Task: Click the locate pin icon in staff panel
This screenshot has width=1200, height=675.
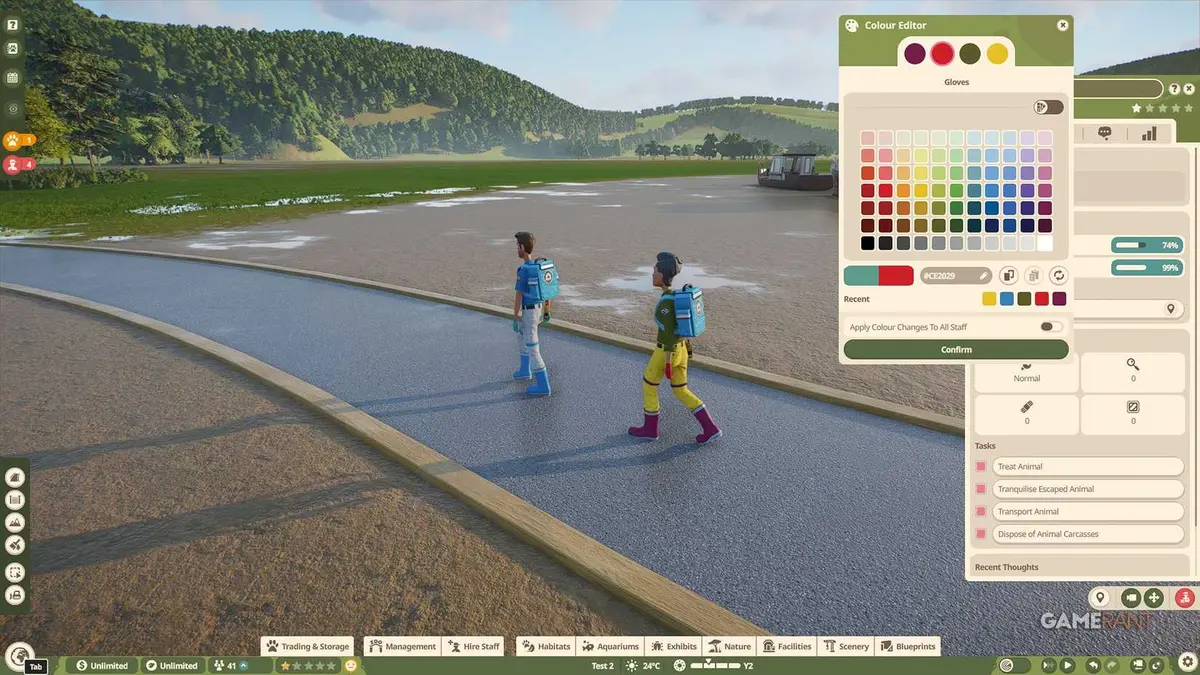Action: click(x=1171, y=309)
